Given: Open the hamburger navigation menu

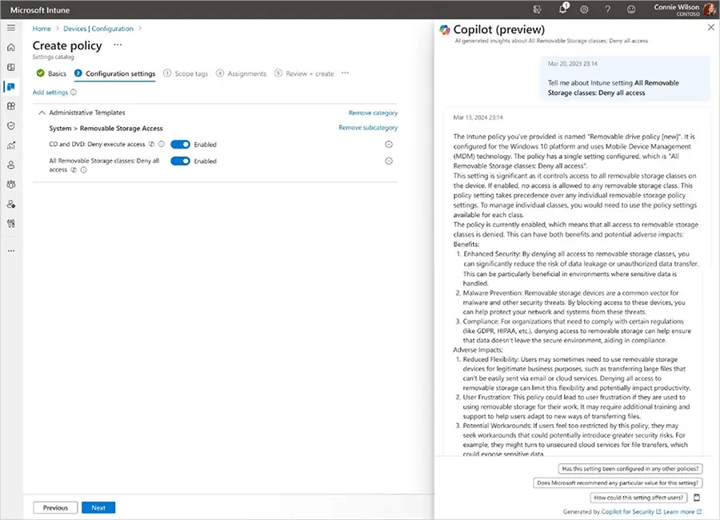Looking at the screenshot, I should (x=11, y=28).
